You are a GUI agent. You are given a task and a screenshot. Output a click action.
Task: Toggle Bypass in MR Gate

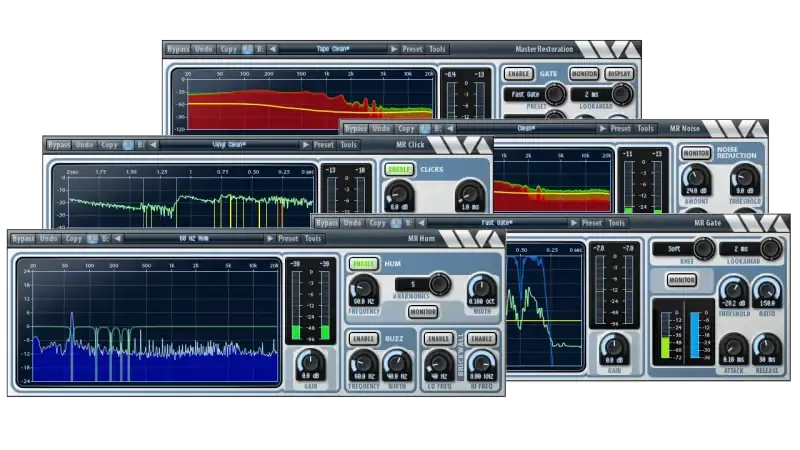(327, 223)
